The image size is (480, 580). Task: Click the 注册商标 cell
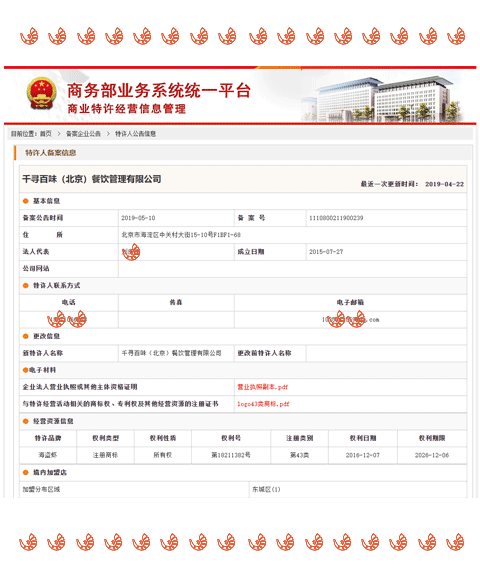[105, 455]
